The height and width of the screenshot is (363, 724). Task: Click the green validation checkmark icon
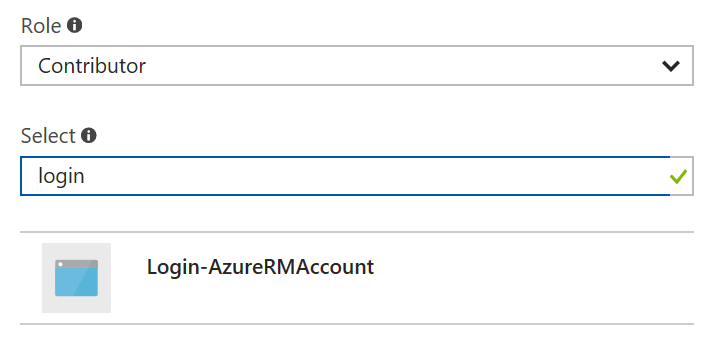tap(678, 176)
